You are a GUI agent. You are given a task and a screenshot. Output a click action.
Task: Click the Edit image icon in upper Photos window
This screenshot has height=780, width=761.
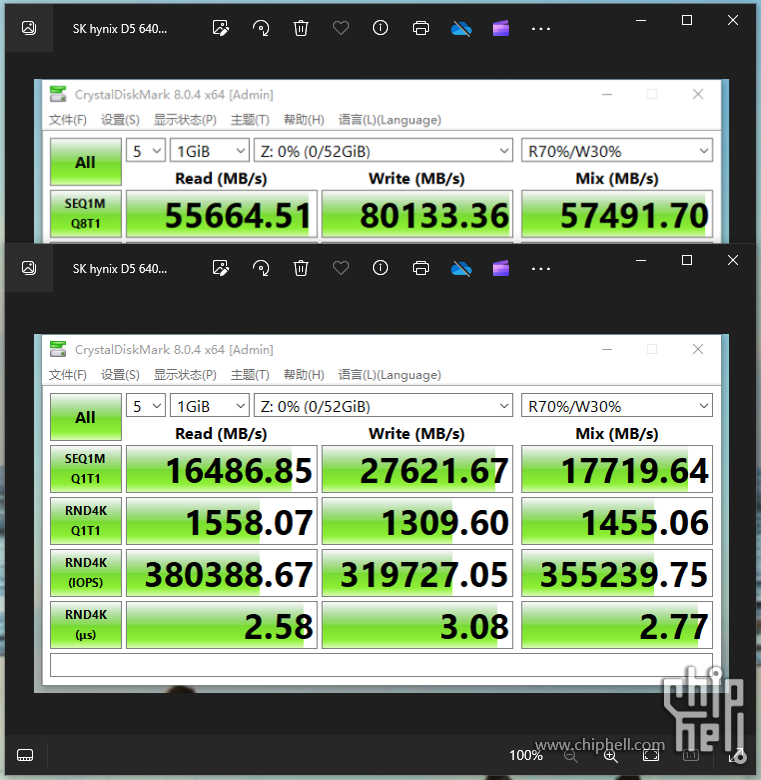coord(220,28)
